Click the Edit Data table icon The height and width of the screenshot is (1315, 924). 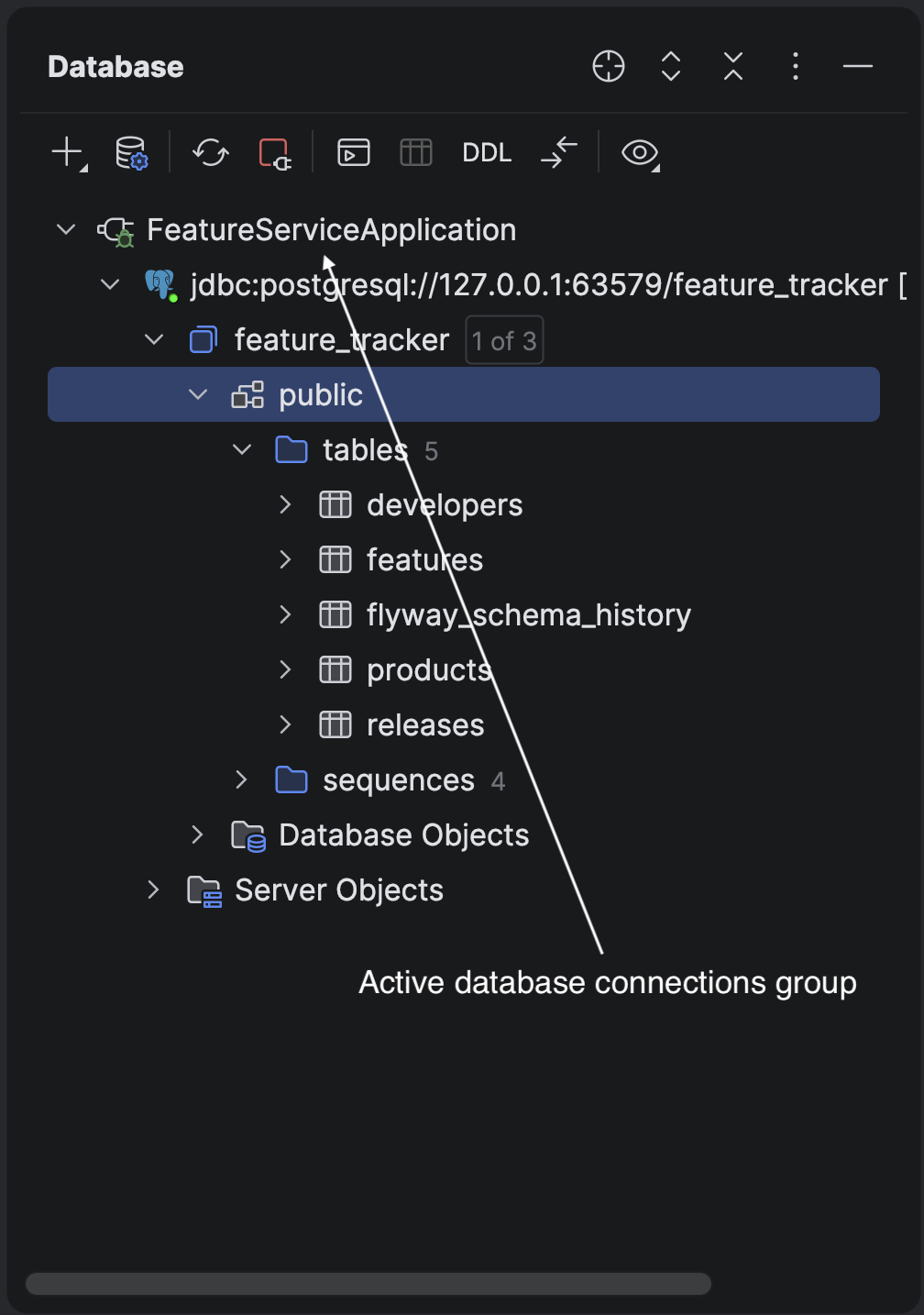[416, 152]
